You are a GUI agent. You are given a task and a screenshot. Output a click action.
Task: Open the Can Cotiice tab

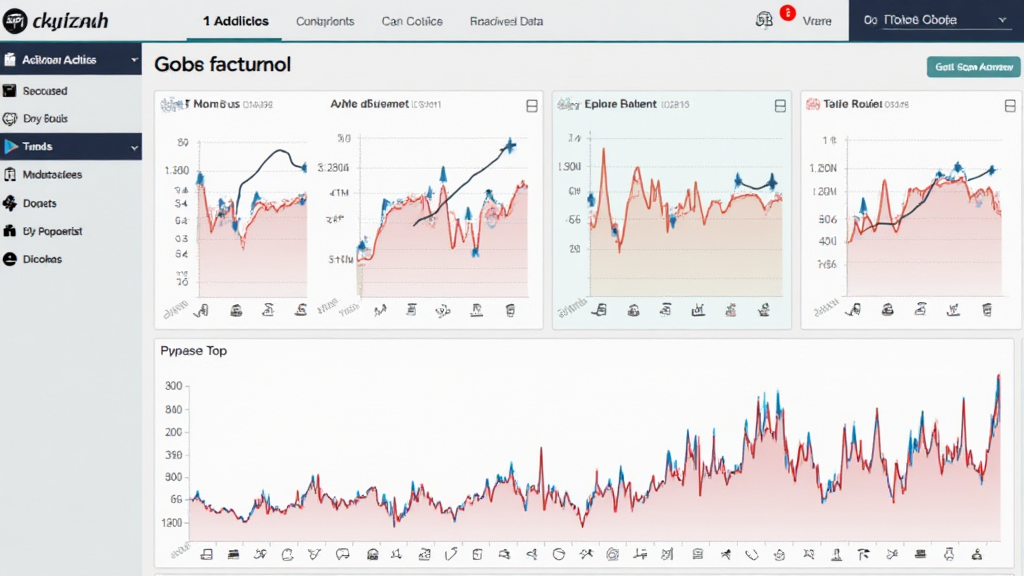pos(412,21)
